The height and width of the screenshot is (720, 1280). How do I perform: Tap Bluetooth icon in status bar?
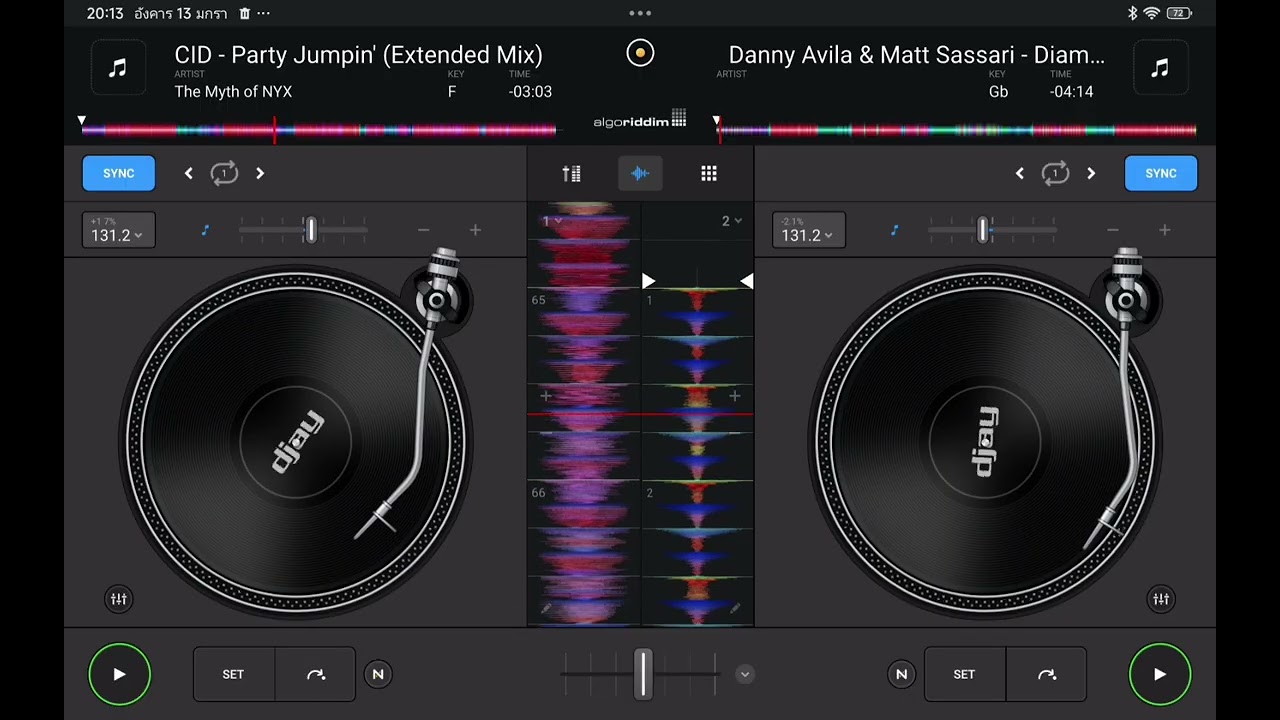(x=1133, y=13)
